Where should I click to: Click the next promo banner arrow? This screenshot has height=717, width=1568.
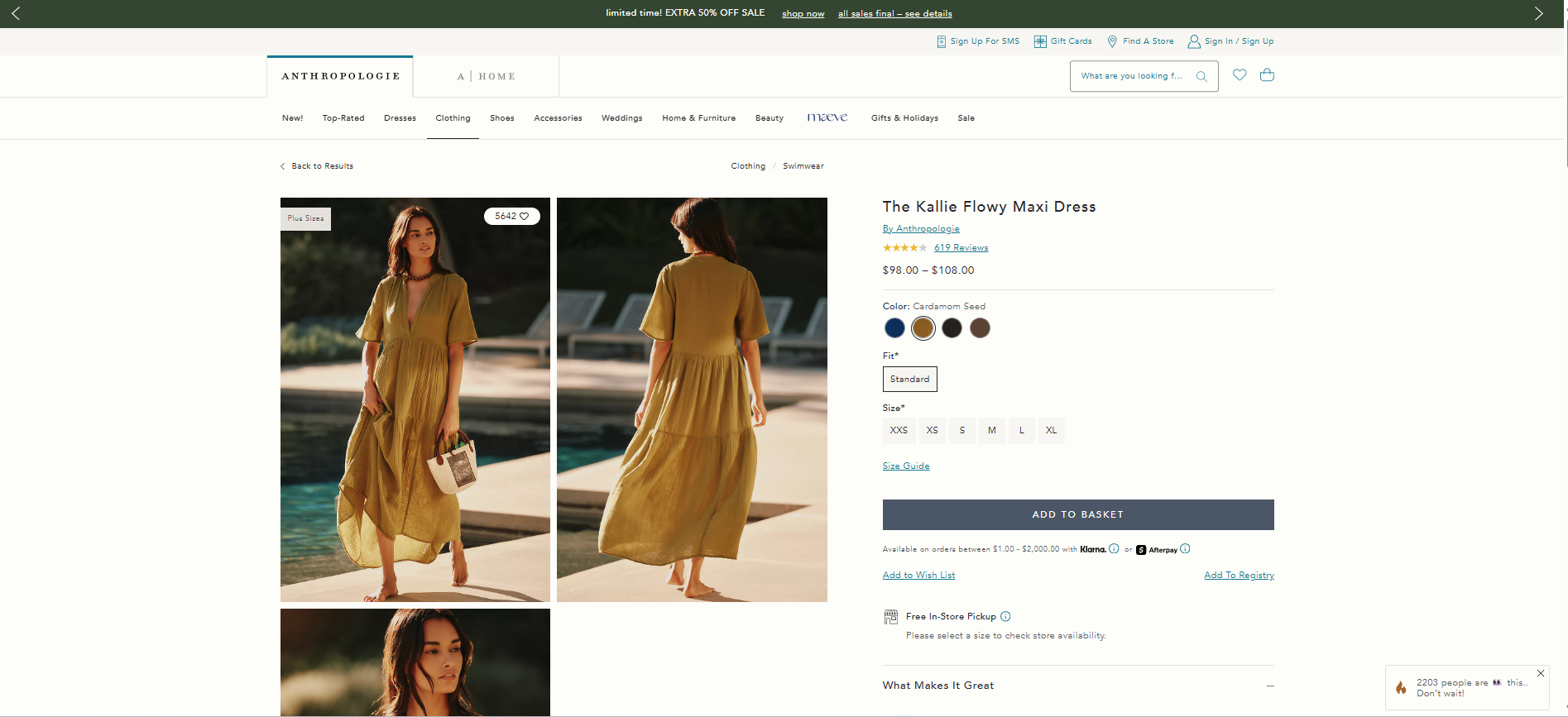click(1539, 13)
